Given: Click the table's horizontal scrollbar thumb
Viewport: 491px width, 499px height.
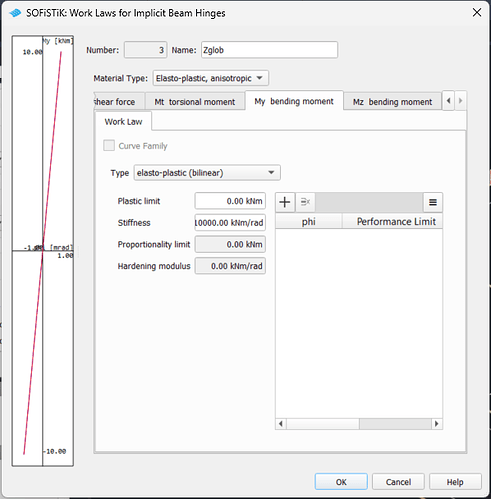Looking at the screenshot, I should [323, 424].
